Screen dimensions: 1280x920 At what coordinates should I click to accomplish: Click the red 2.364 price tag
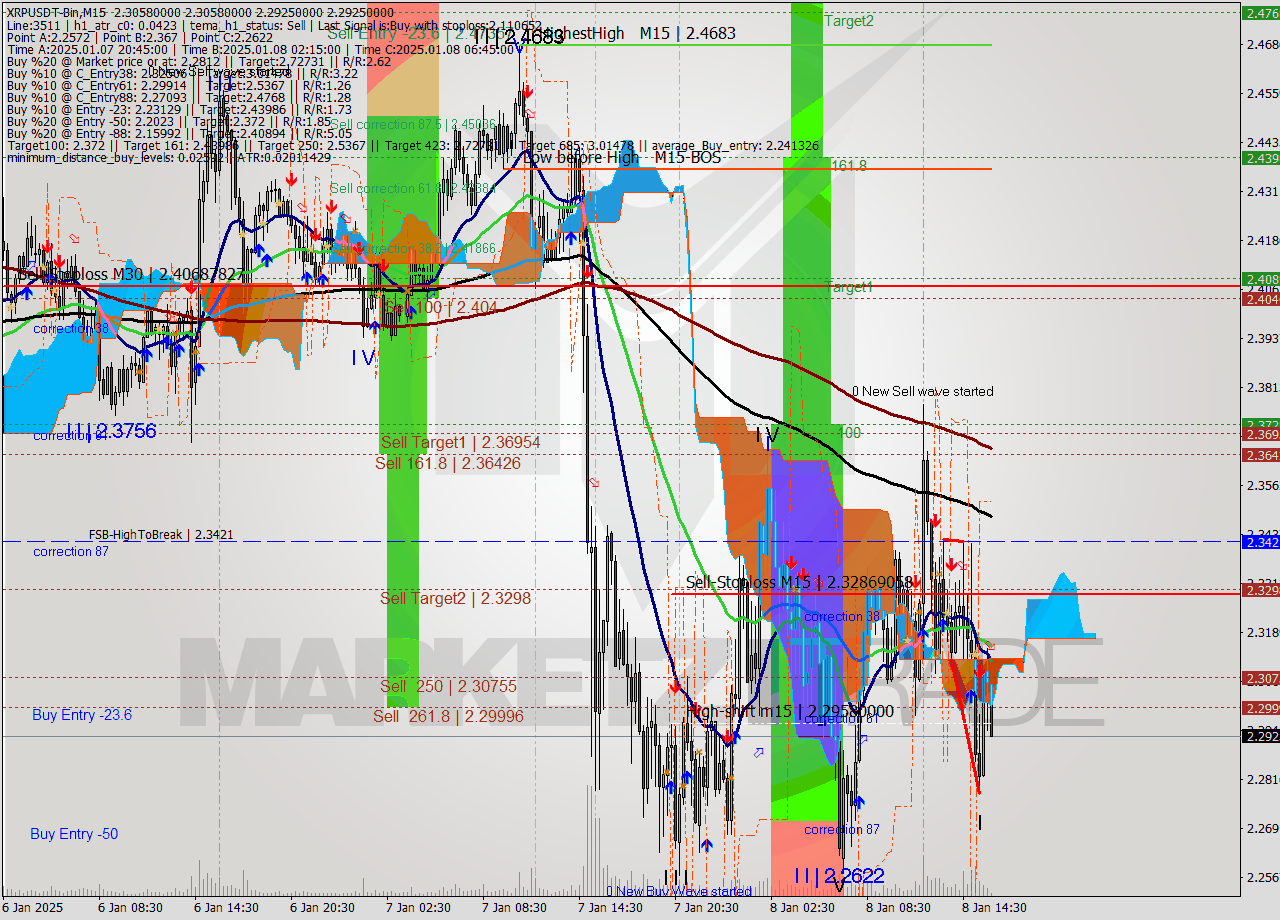click(x=1260, y=455)
